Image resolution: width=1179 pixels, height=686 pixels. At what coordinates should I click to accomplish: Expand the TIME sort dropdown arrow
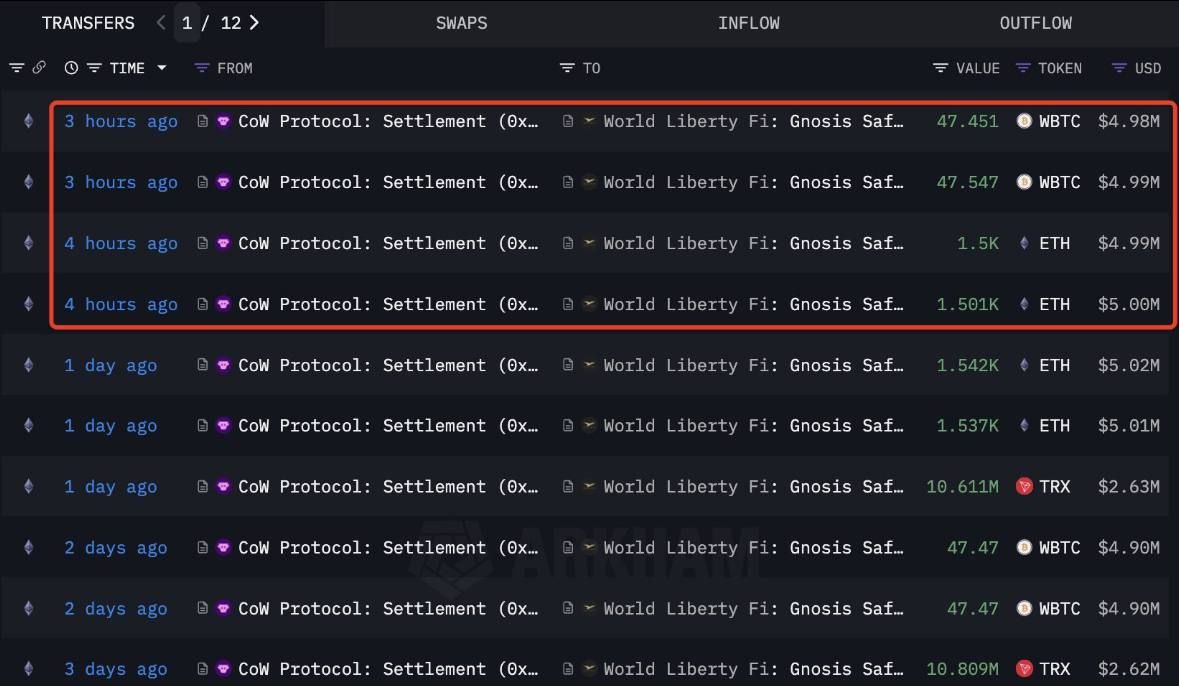click(x=162, y=68)
